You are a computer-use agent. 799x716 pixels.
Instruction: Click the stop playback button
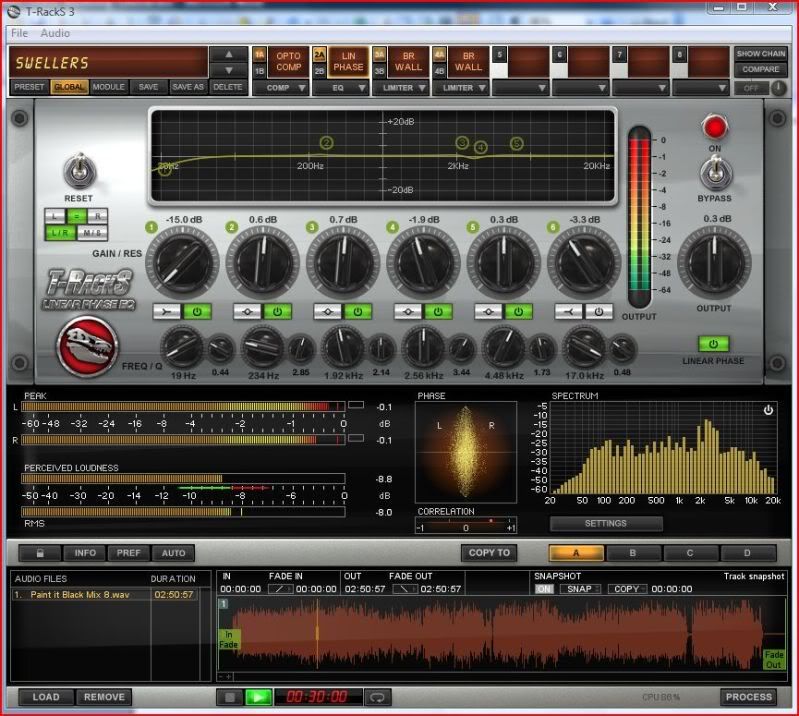(230, 697)
